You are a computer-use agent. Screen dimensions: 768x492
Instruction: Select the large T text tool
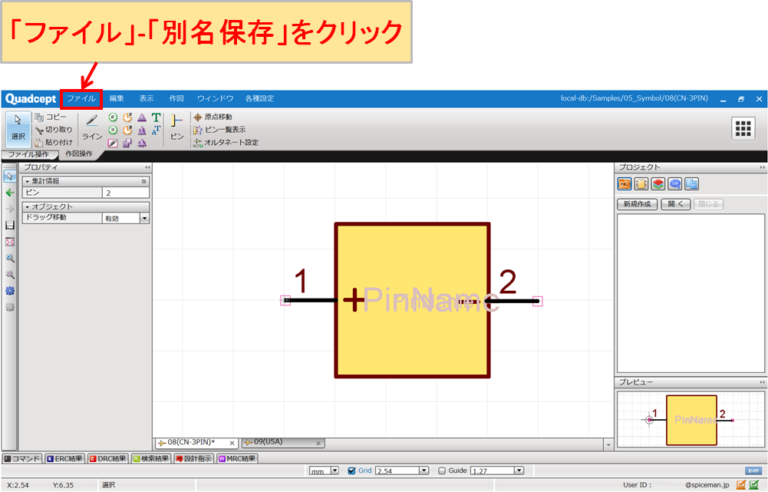(156, 117)
